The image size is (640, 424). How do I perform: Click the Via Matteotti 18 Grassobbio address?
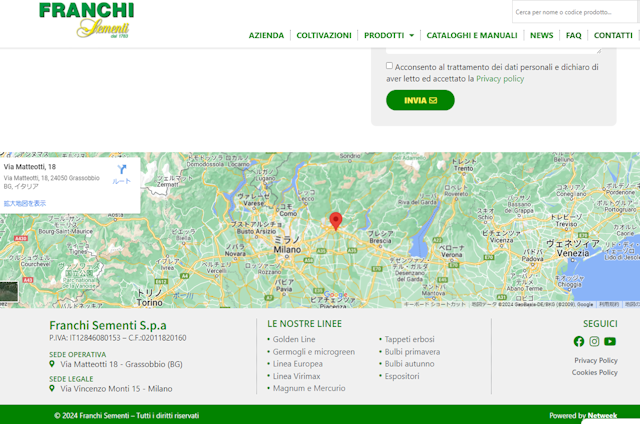click(121, 364)
